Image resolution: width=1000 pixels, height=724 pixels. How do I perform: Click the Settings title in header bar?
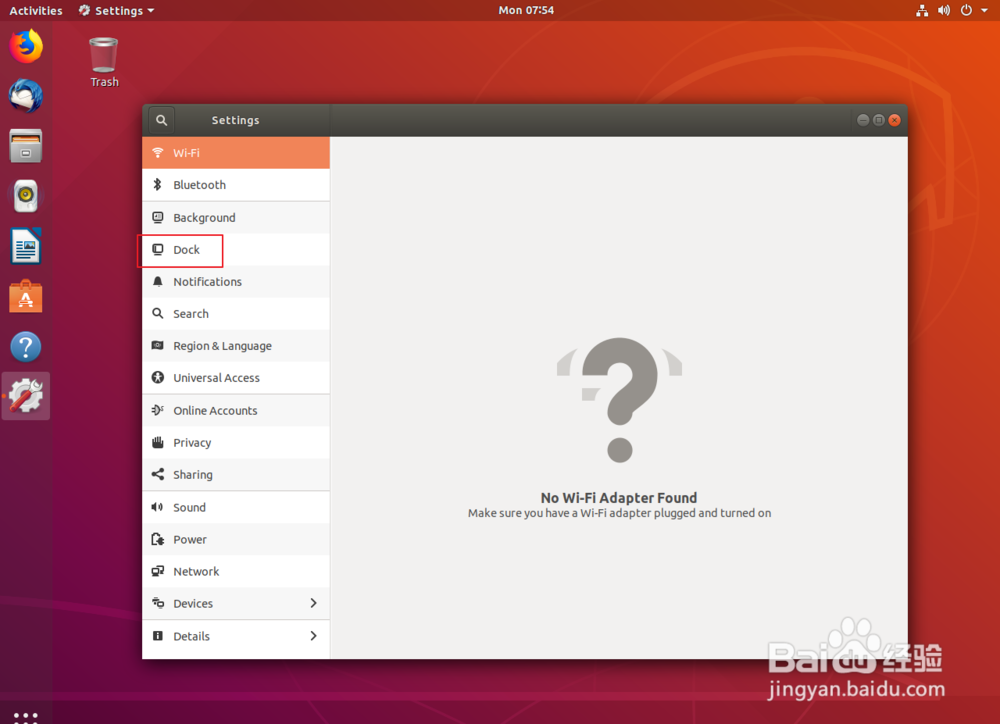coord(235,120)
